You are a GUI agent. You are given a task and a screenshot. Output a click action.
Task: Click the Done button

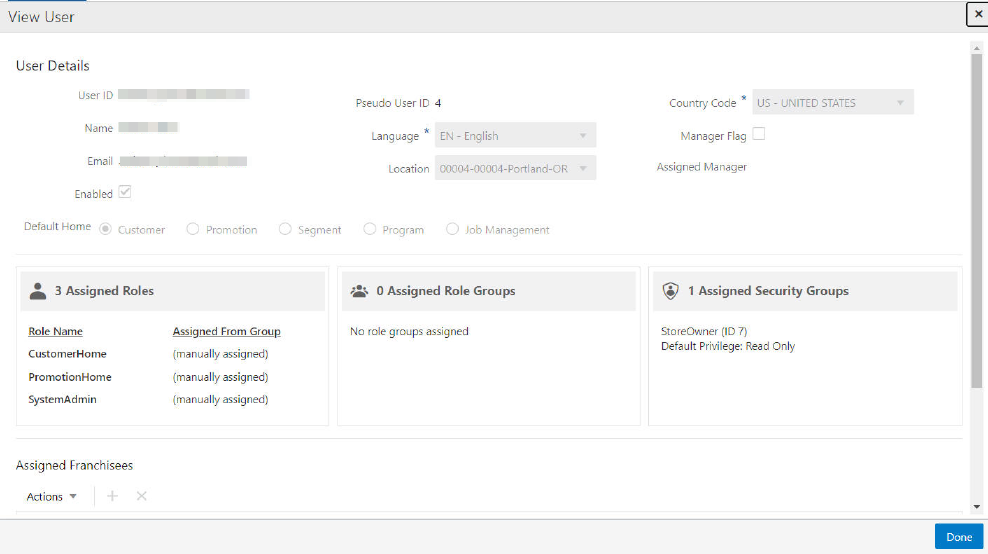958,536
